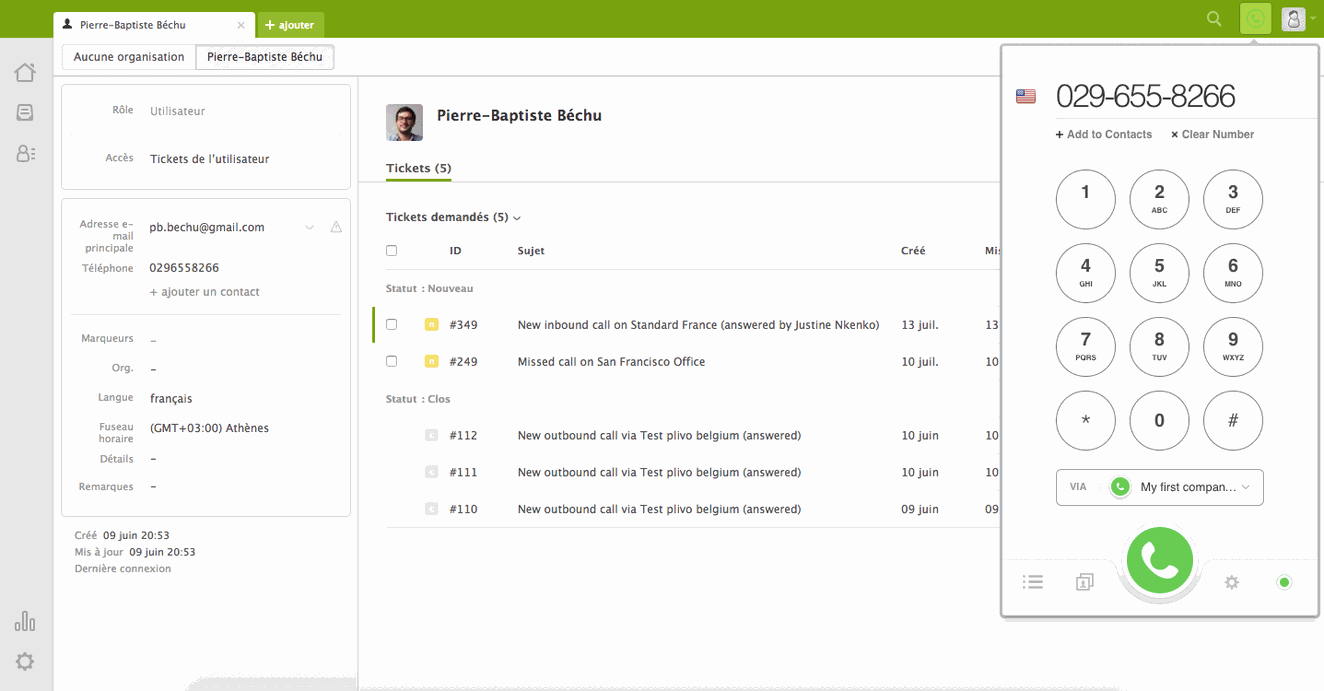Open the Home dashboard icon in sidebar

coord(25,72)
